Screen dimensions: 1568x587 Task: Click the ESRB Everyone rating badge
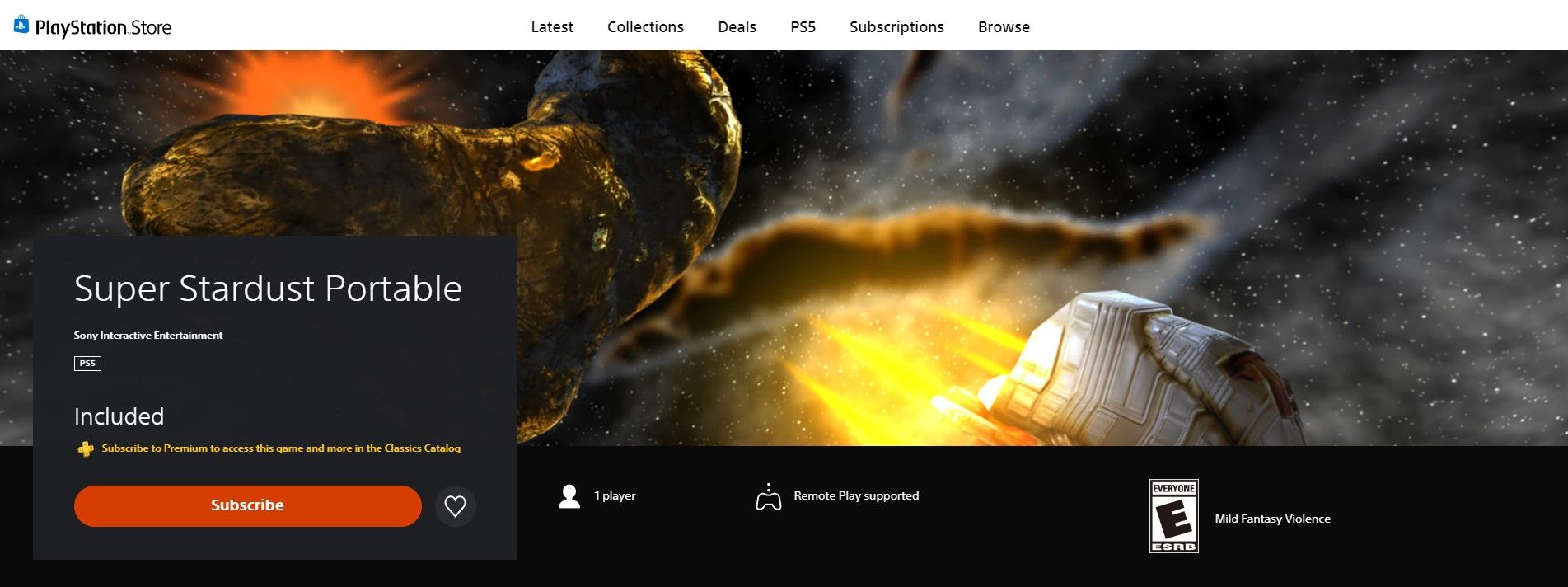coord(1173,516)
